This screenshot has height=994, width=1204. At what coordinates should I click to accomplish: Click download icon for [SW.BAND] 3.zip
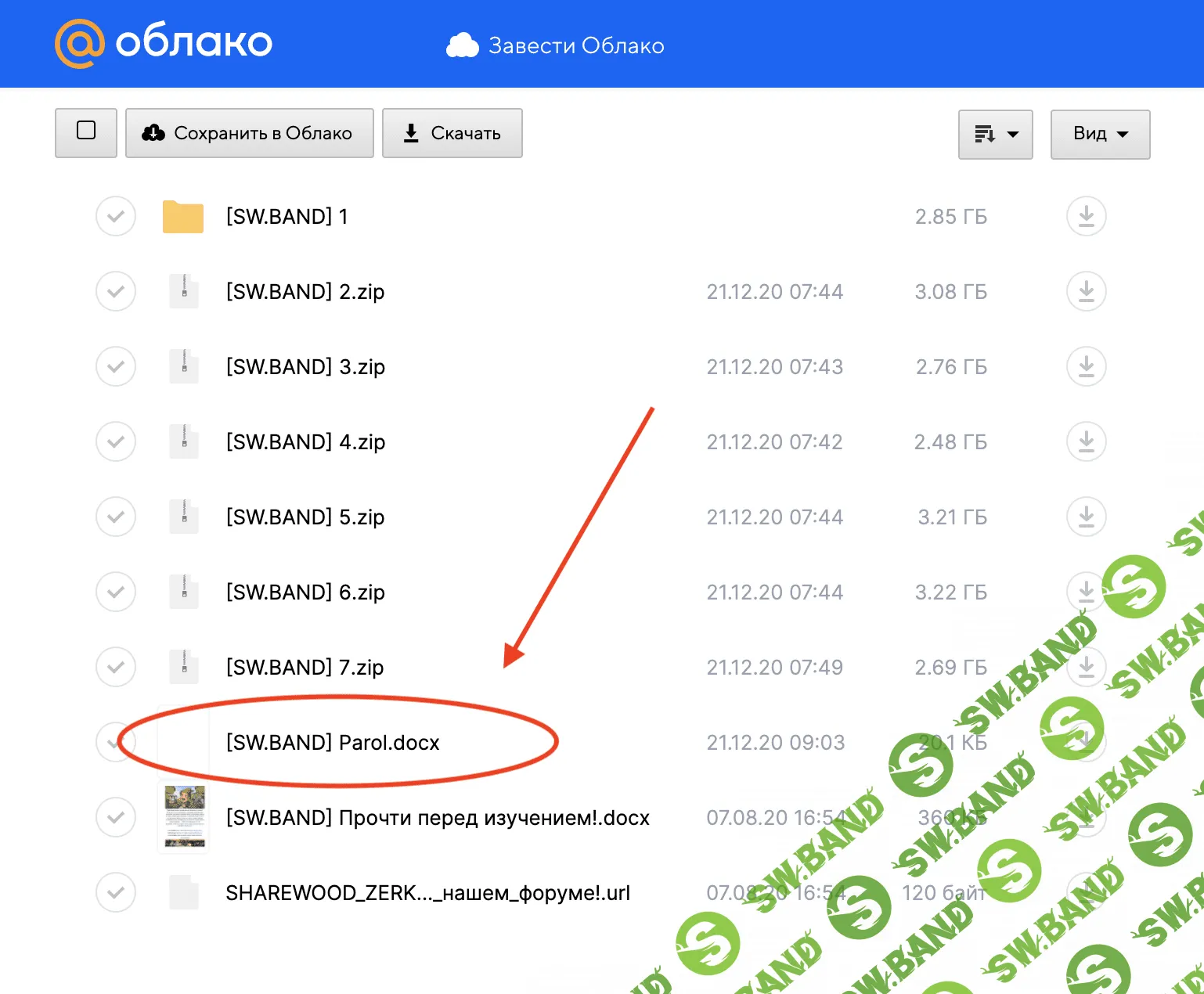[1086, 367]
